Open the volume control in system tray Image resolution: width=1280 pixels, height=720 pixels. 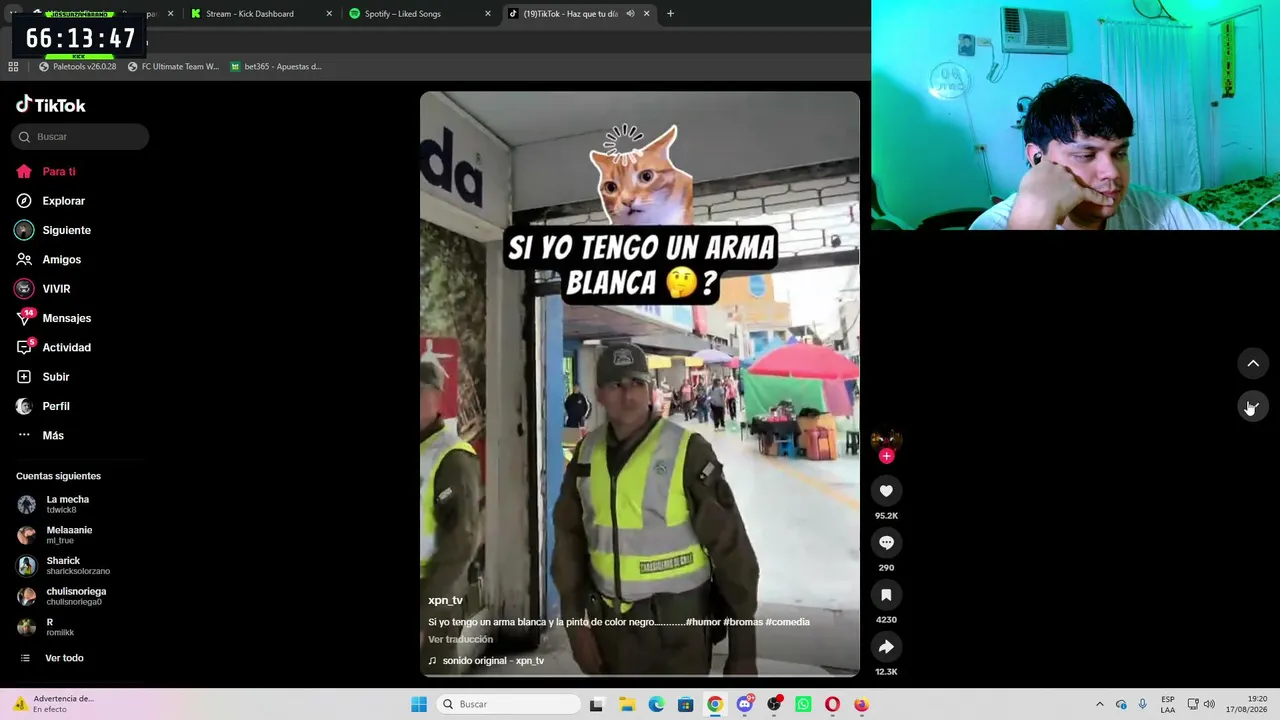[1209, 704]
